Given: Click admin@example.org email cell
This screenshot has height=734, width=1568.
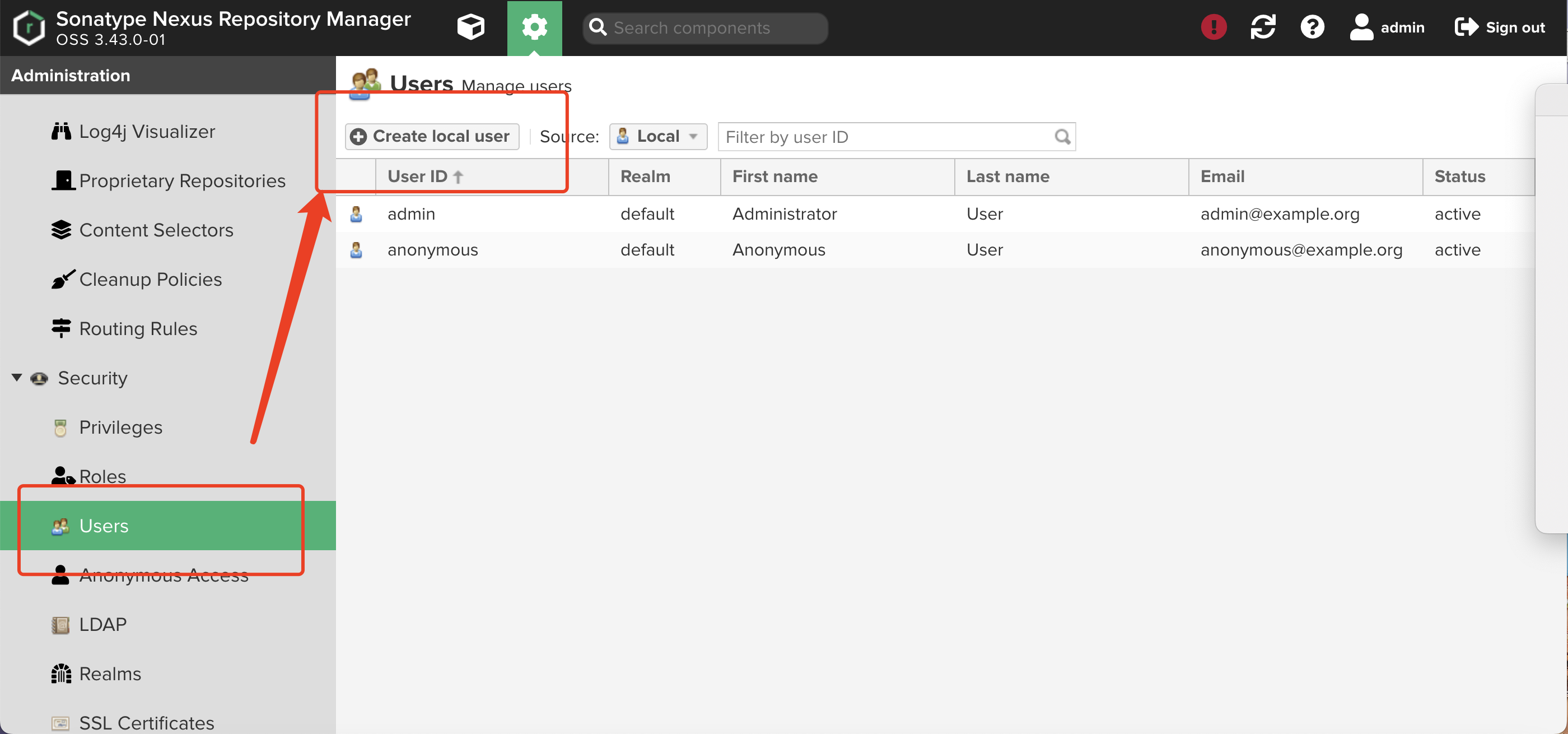Looking at the screenshot, I should click(x=1280, y=214).
